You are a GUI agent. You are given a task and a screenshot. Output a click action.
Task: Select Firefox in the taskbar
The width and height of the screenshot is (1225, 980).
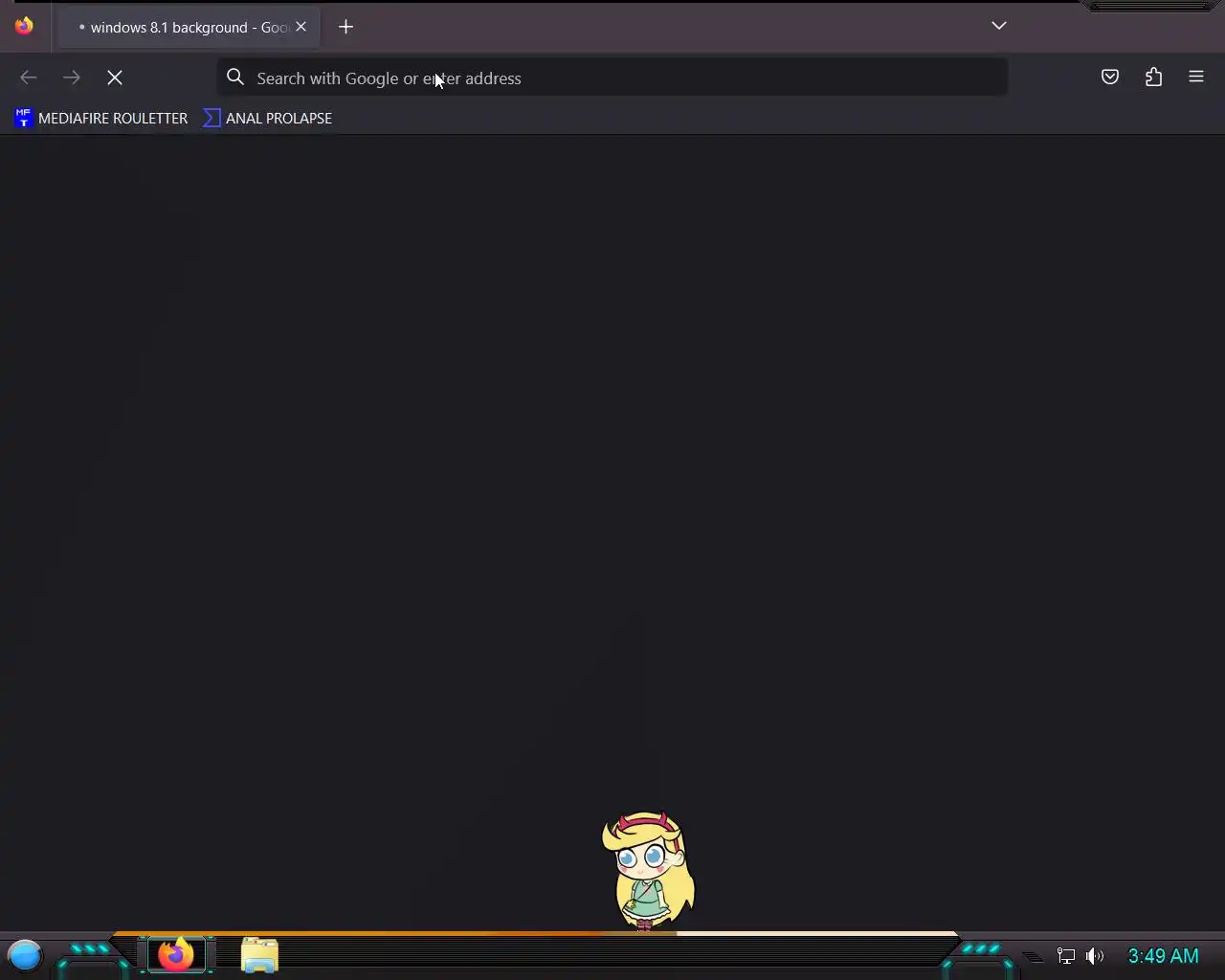tap(176, 955)
